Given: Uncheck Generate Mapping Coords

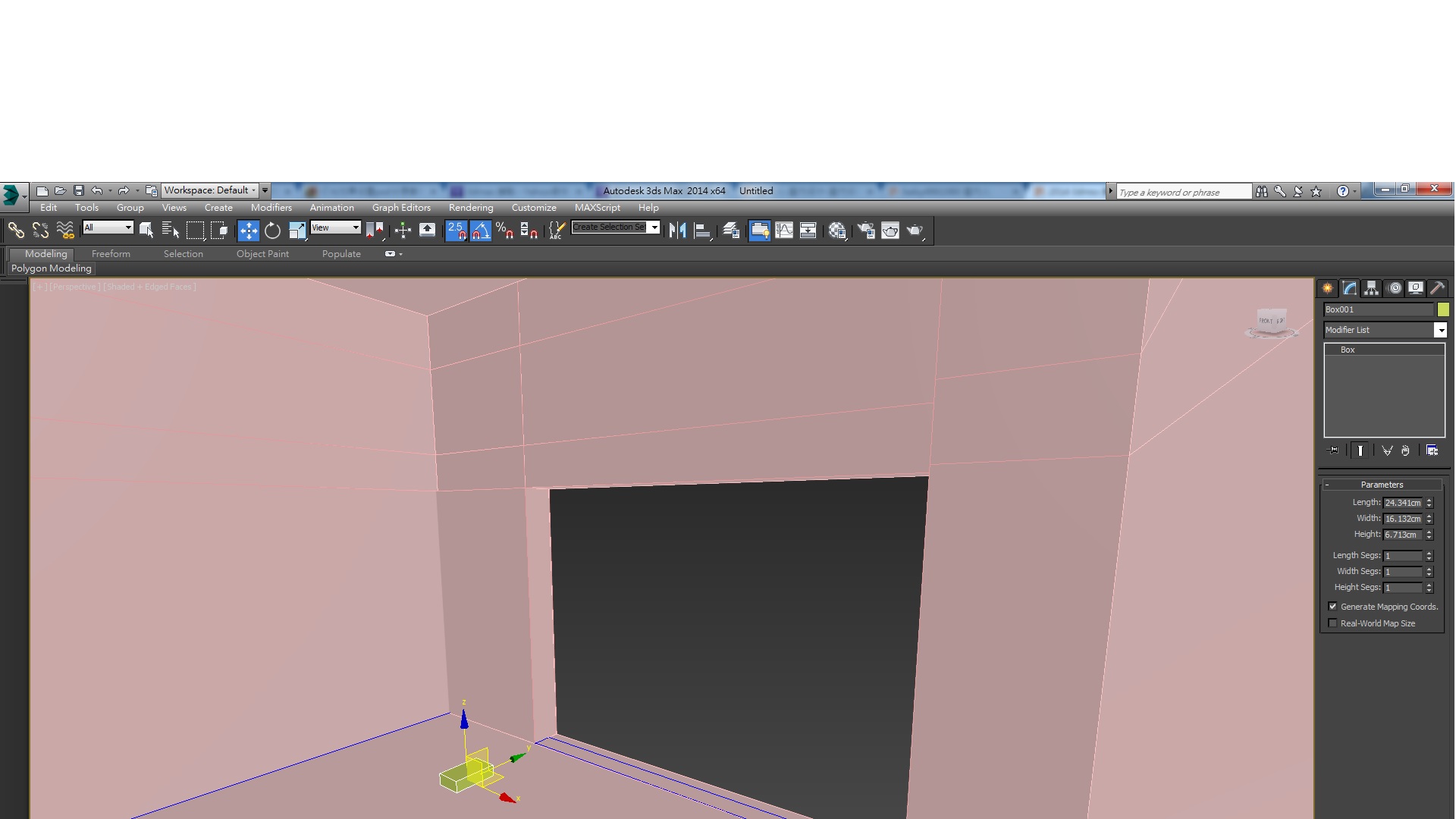Looking at the screenshot, I should tap(1333, 607).
